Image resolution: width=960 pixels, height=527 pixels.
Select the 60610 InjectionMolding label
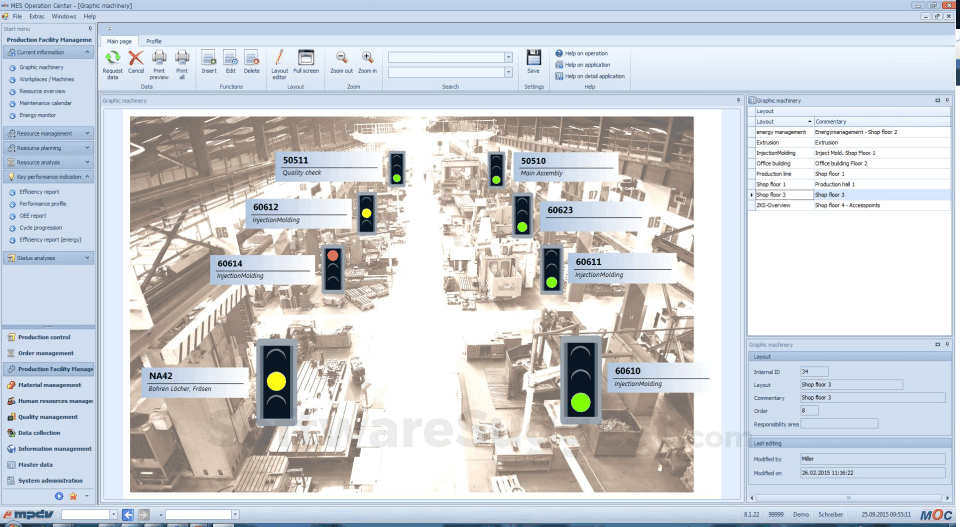pyautogui.click(x=661, y=377)
